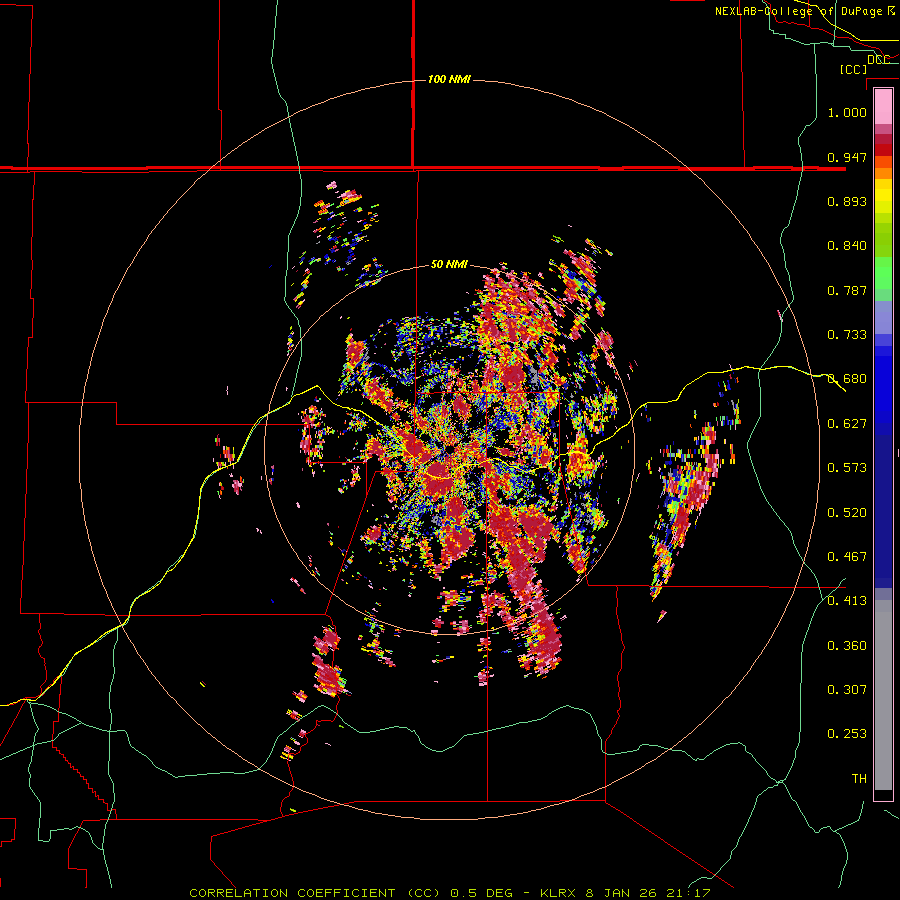Select the 0.893 scale value
The height and width of the screenshot is (900, 900).
tap(847, 201)
